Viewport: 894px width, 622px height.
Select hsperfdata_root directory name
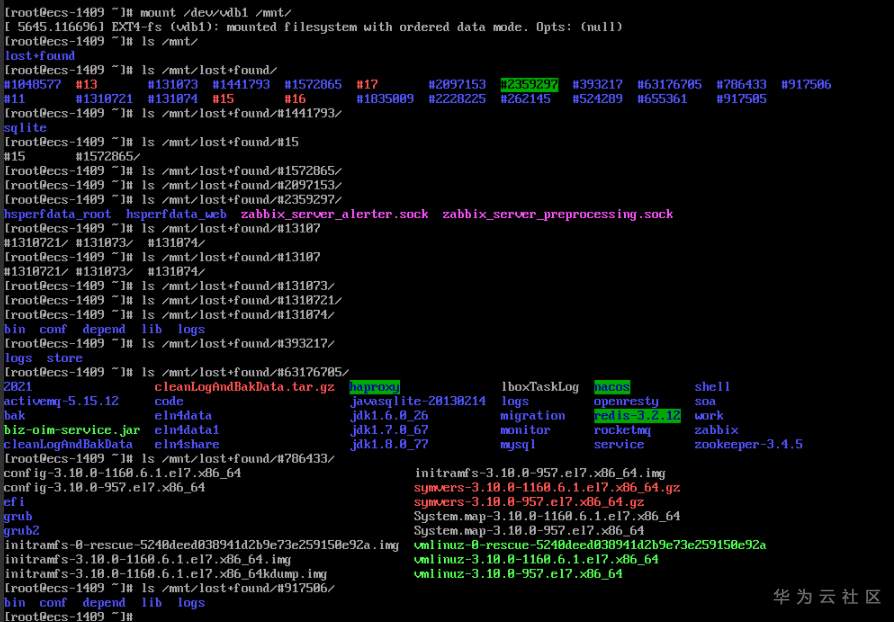click(58, 214)
